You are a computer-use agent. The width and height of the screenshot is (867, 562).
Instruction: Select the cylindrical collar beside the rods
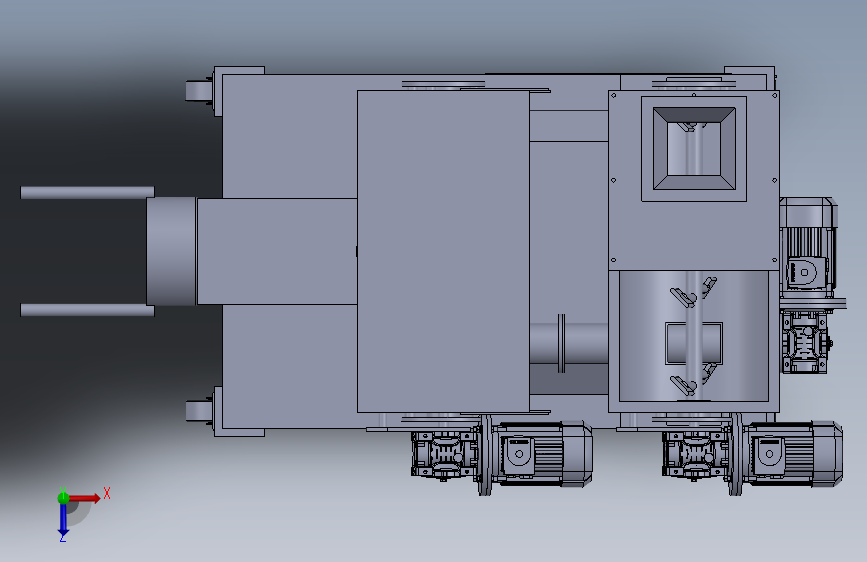click(171, 251)
